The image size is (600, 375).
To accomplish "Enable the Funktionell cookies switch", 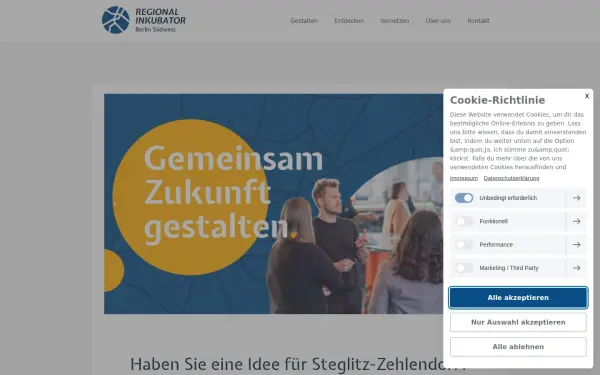I will [x=464, y=221].
